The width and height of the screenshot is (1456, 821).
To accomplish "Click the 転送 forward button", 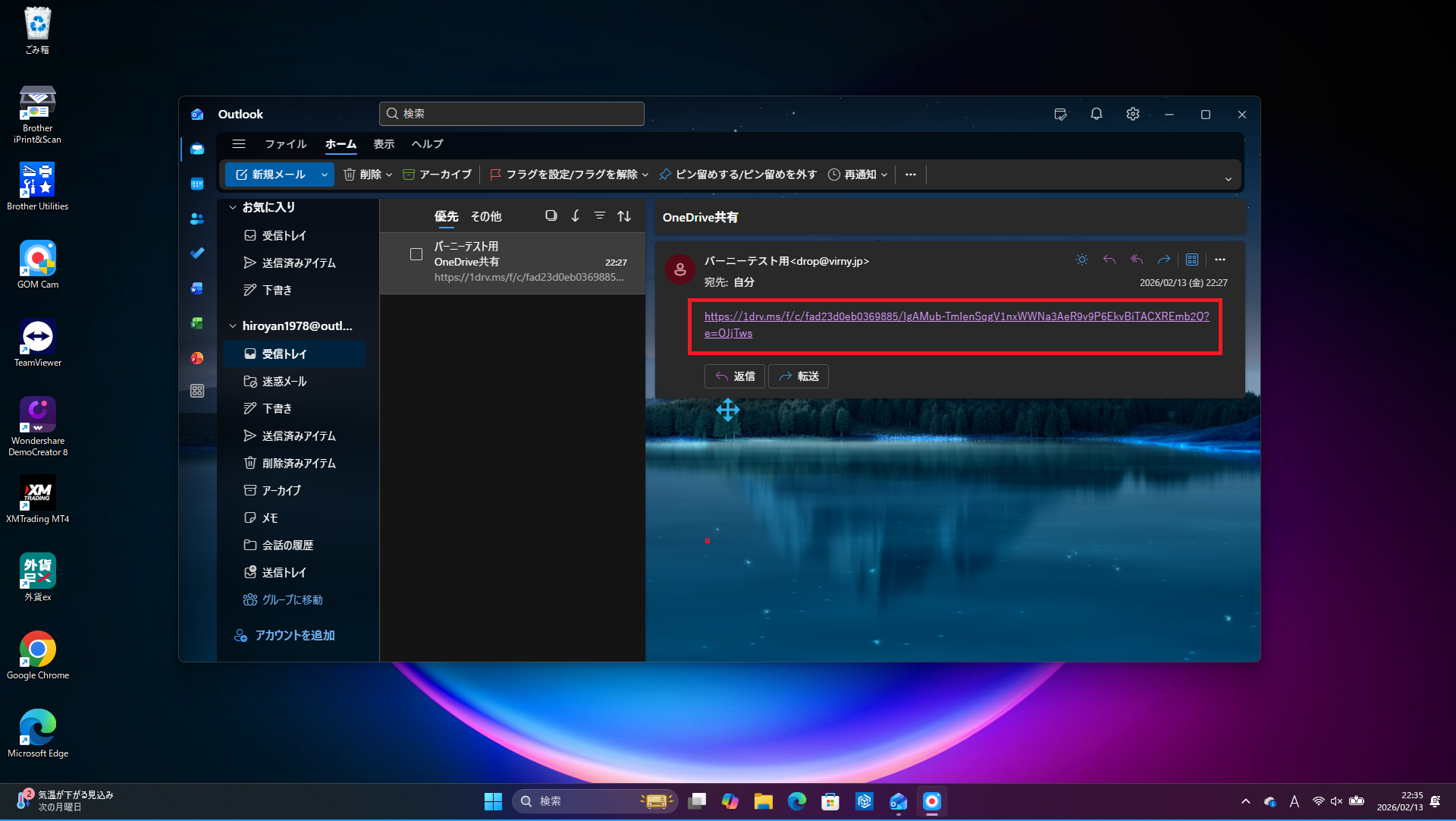I will [799, 376].
